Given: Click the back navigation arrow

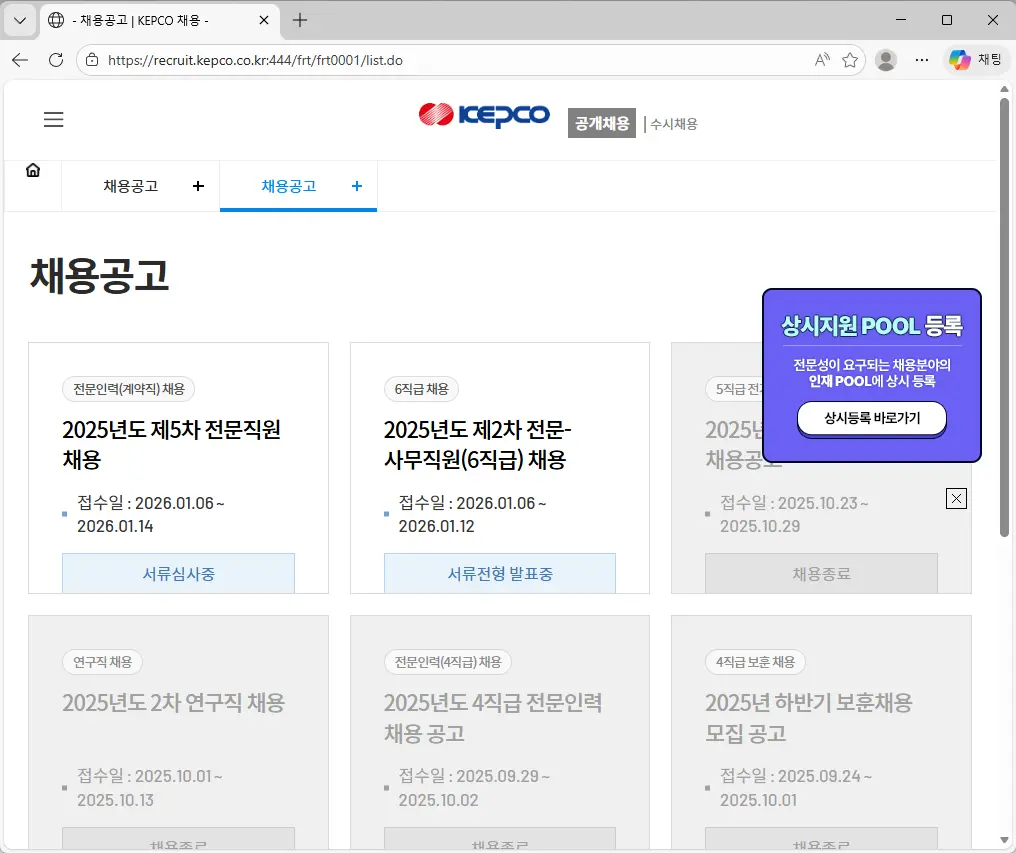Looking at the screenshot, I should point(20,59).
